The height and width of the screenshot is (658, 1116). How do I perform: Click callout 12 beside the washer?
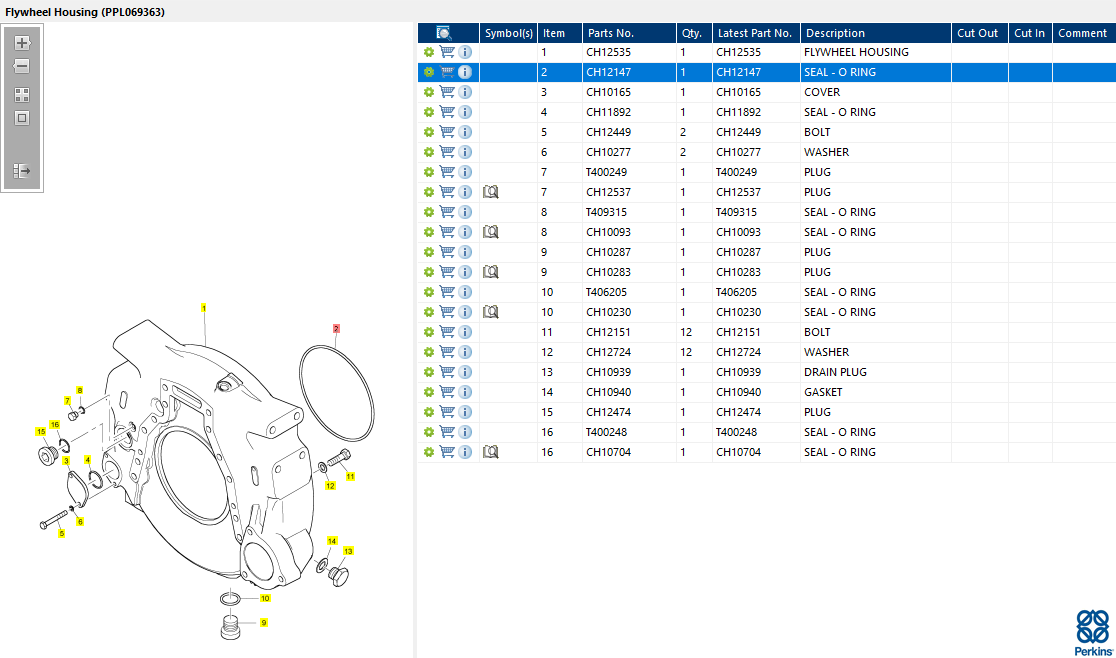(x=330, y=486)
